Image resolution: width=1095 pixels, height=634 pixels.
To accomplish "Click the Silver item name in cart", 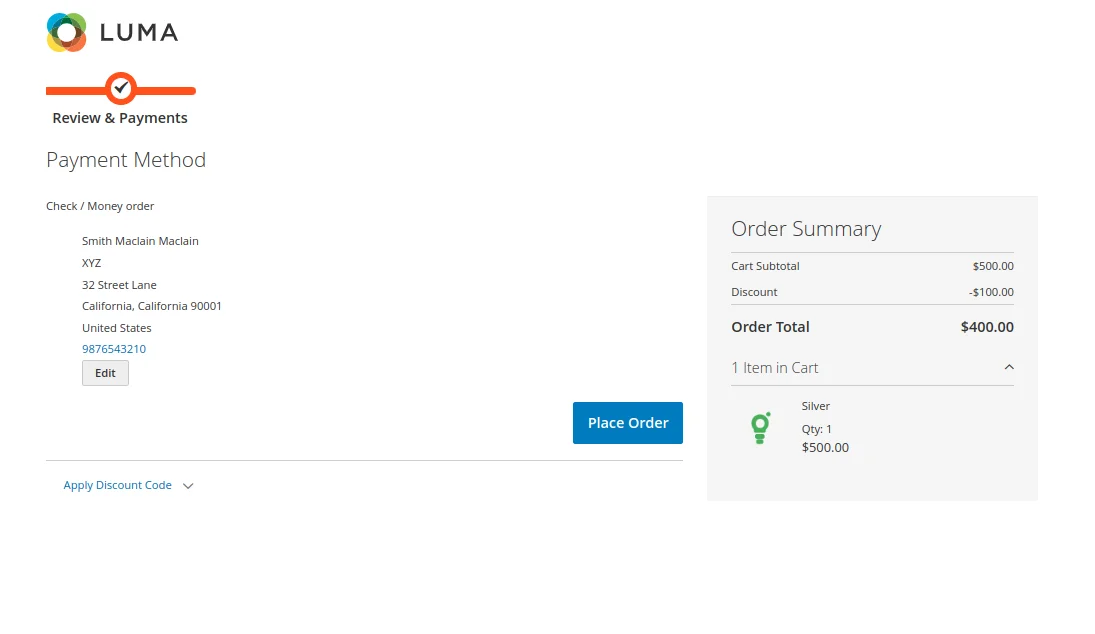I will 815,406.
